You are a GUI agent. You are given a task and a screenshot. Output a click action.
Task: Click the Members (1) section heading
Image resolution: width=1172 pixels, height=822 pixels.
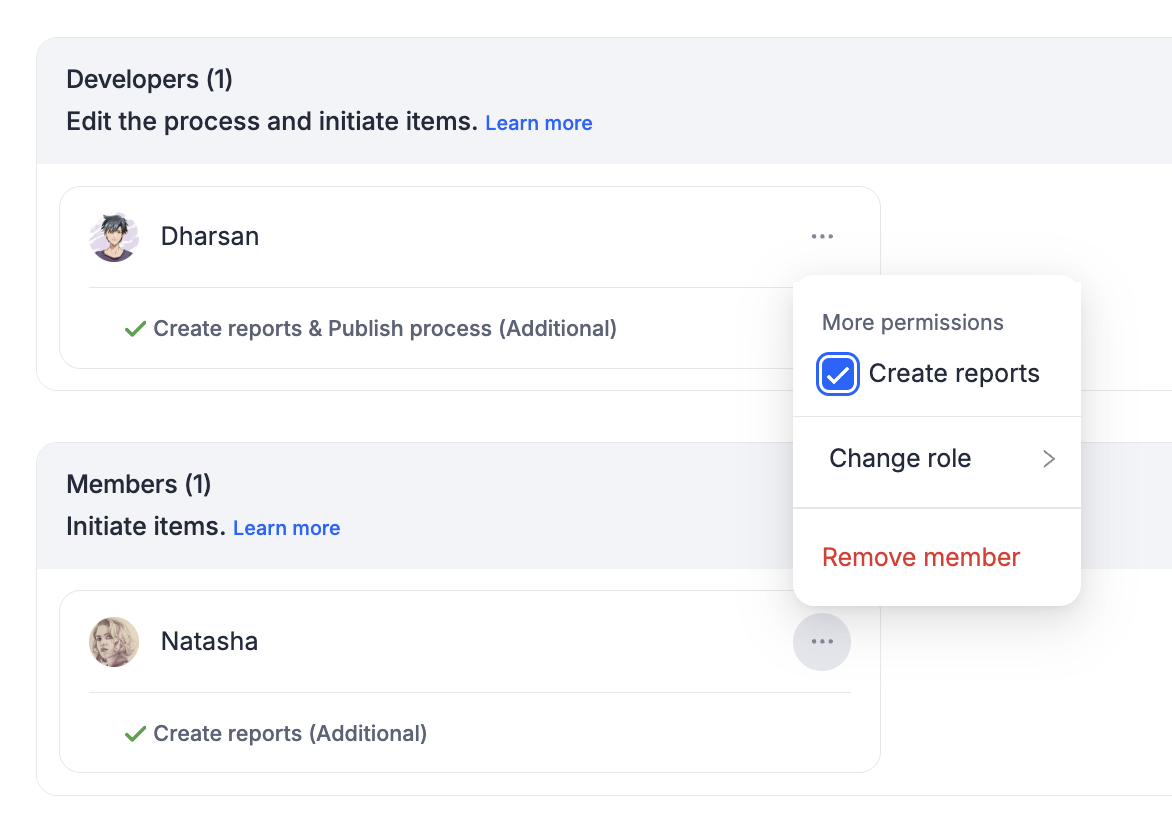[139, 484]
